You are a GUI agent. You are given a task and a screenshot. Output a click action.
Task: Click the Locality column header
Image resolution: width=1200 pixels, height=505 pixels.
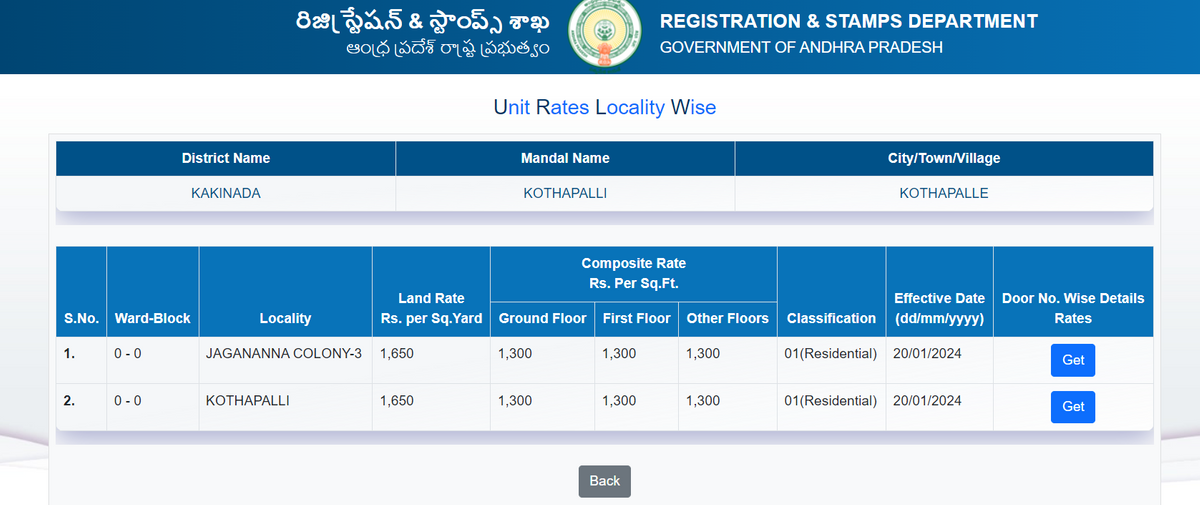(285, 318)
